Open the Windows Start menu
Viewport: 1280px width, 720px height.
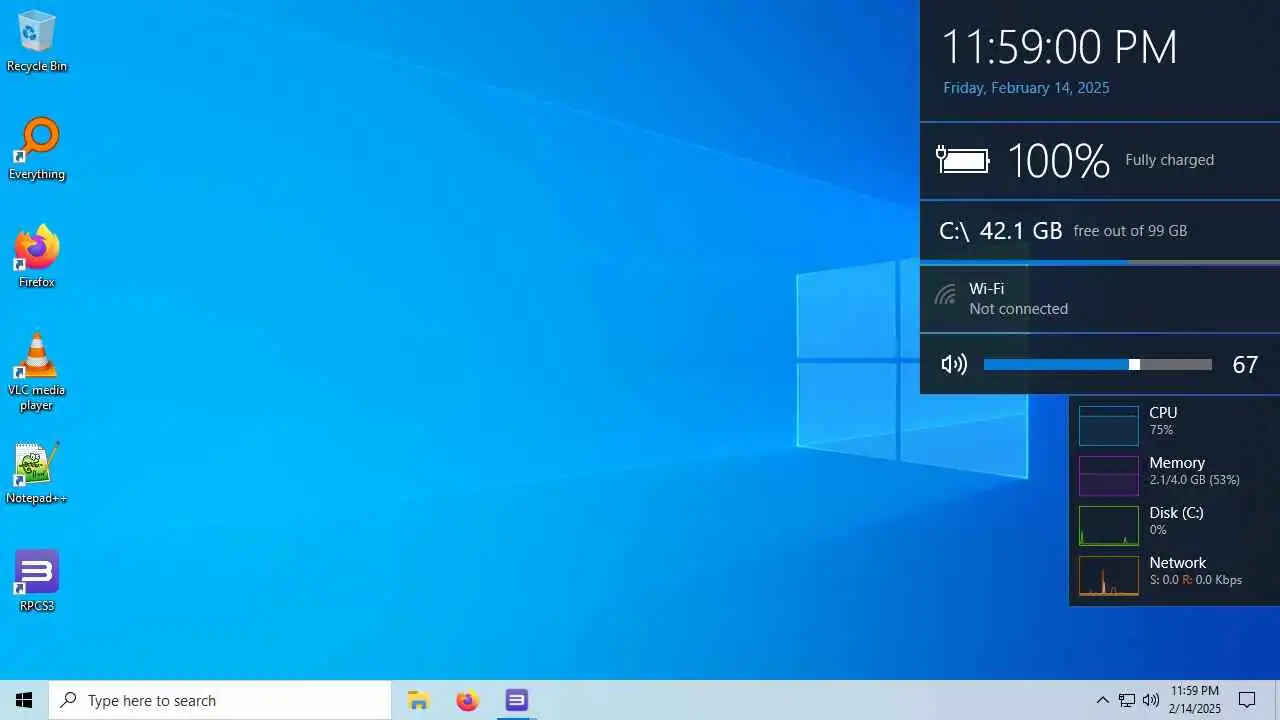coord(24,700)
